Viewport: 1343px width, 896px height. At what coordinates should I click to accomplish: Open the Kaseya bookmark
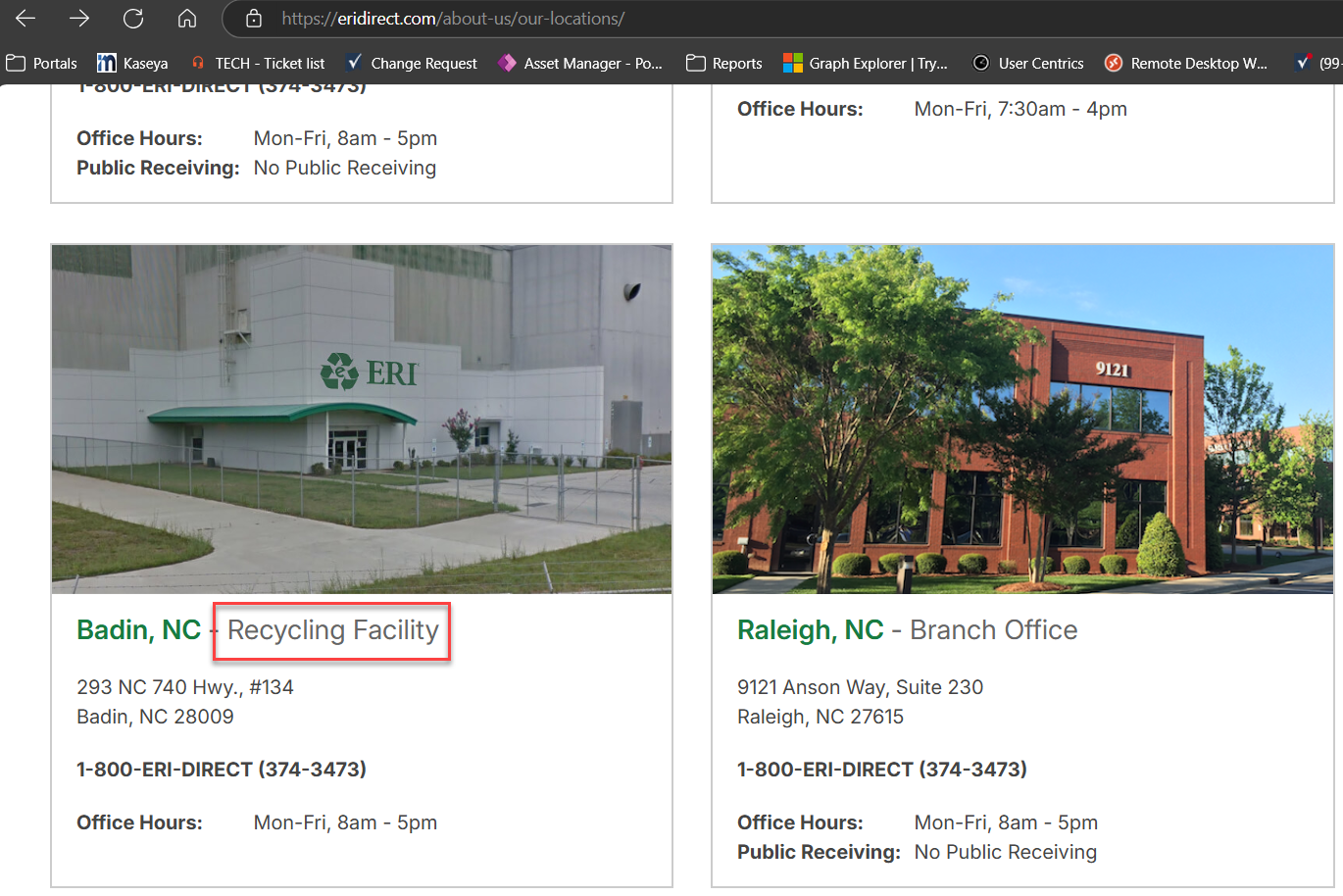click(x=133, y=63)
